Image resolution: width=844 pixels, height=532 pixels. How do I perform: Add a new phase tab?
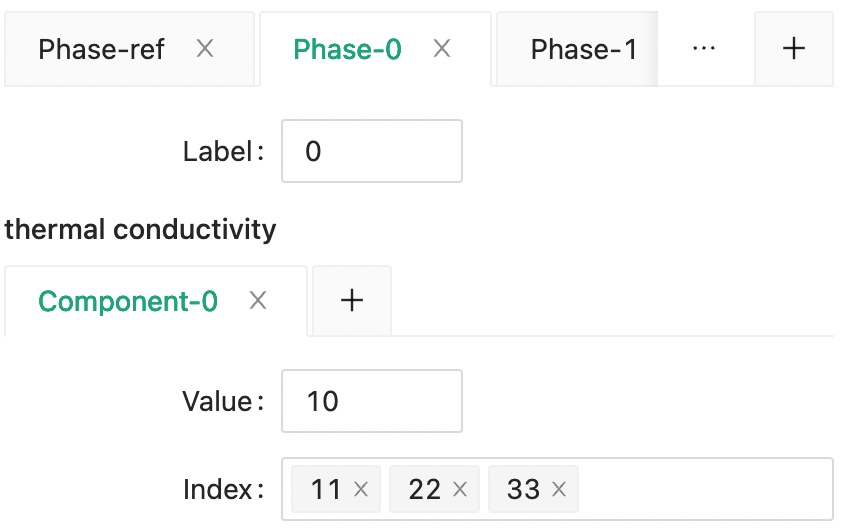click(794, 49)
